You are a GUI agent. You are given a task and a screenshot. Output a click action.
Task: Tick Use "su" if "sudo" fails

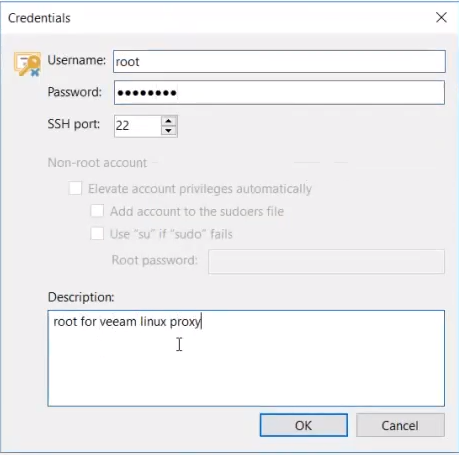point(97,234)
